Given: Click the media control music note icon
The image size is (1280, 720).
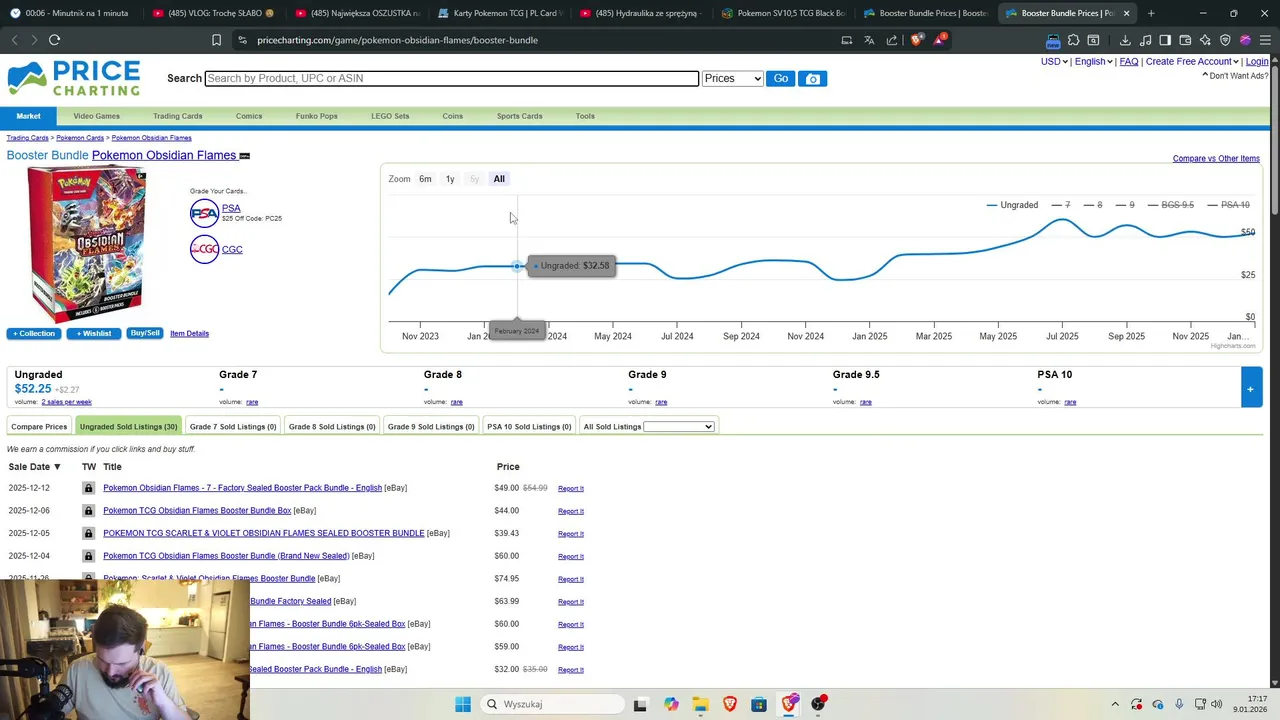Looking at the screenshot, I should 1145,40.
